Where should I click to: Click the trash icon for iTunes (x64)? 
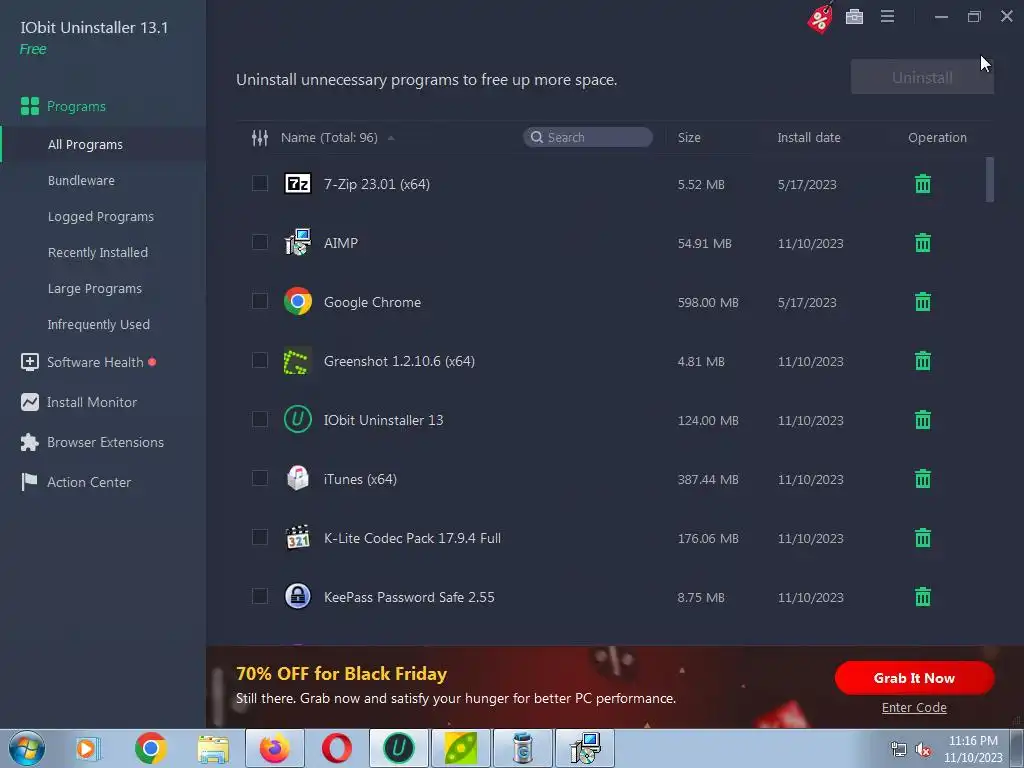click(922, 479)
